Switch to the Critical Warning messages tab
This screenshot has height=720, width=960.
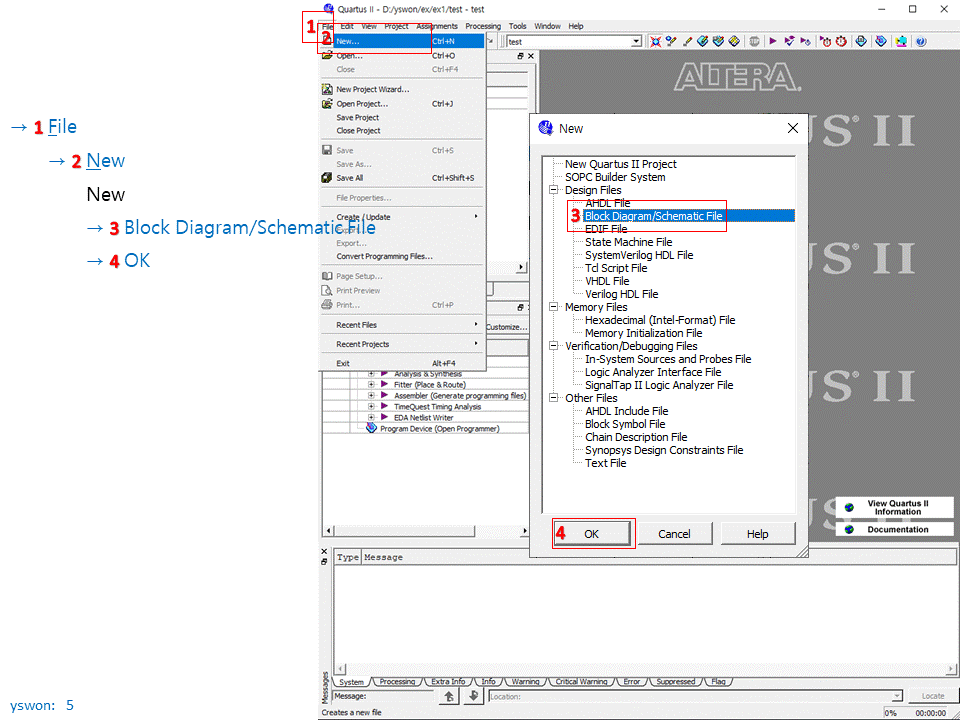point(582,681)
